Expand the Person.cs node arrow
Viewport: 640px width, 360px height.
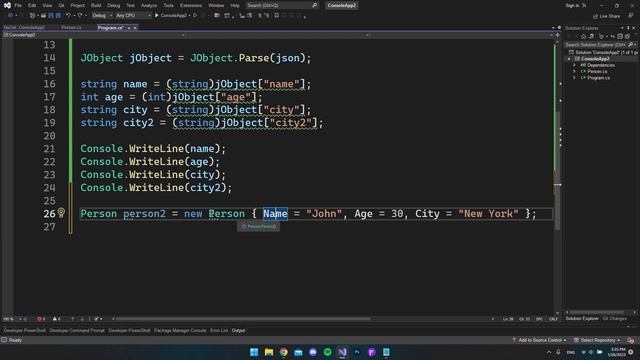[575, 71]
